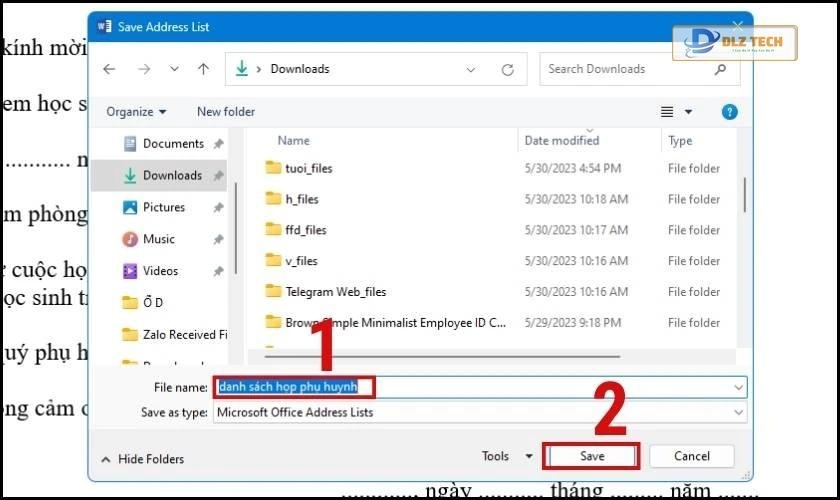Click the Search Downloads box
The image size is (840, 500).
click(630, 69)
